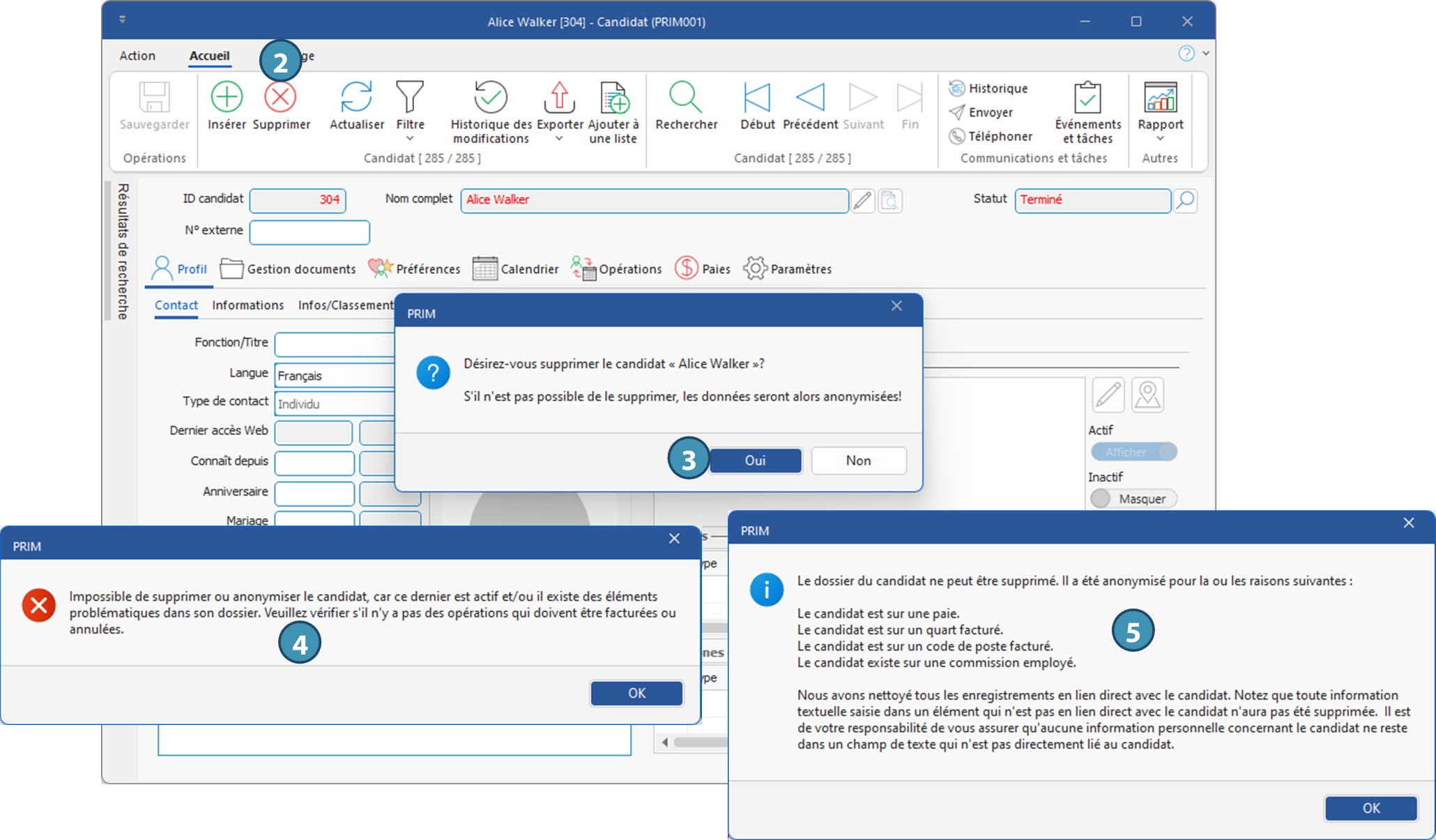
Task: Click the Actualiser refresh icon
Action: 356,97
